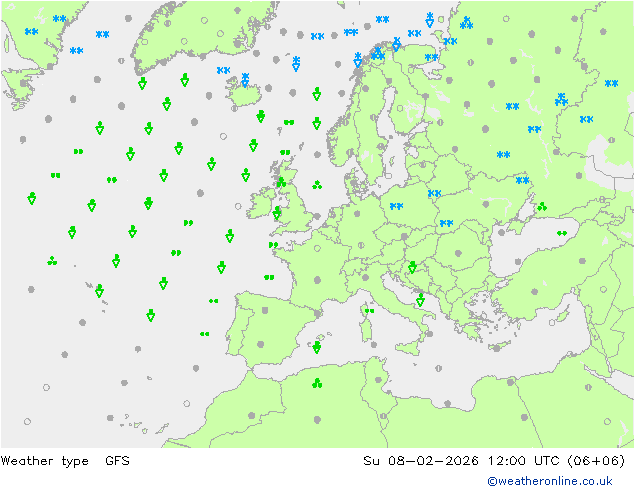Click the shower symbol over Wales
This screenshot has height=490, width=634.
277,213
